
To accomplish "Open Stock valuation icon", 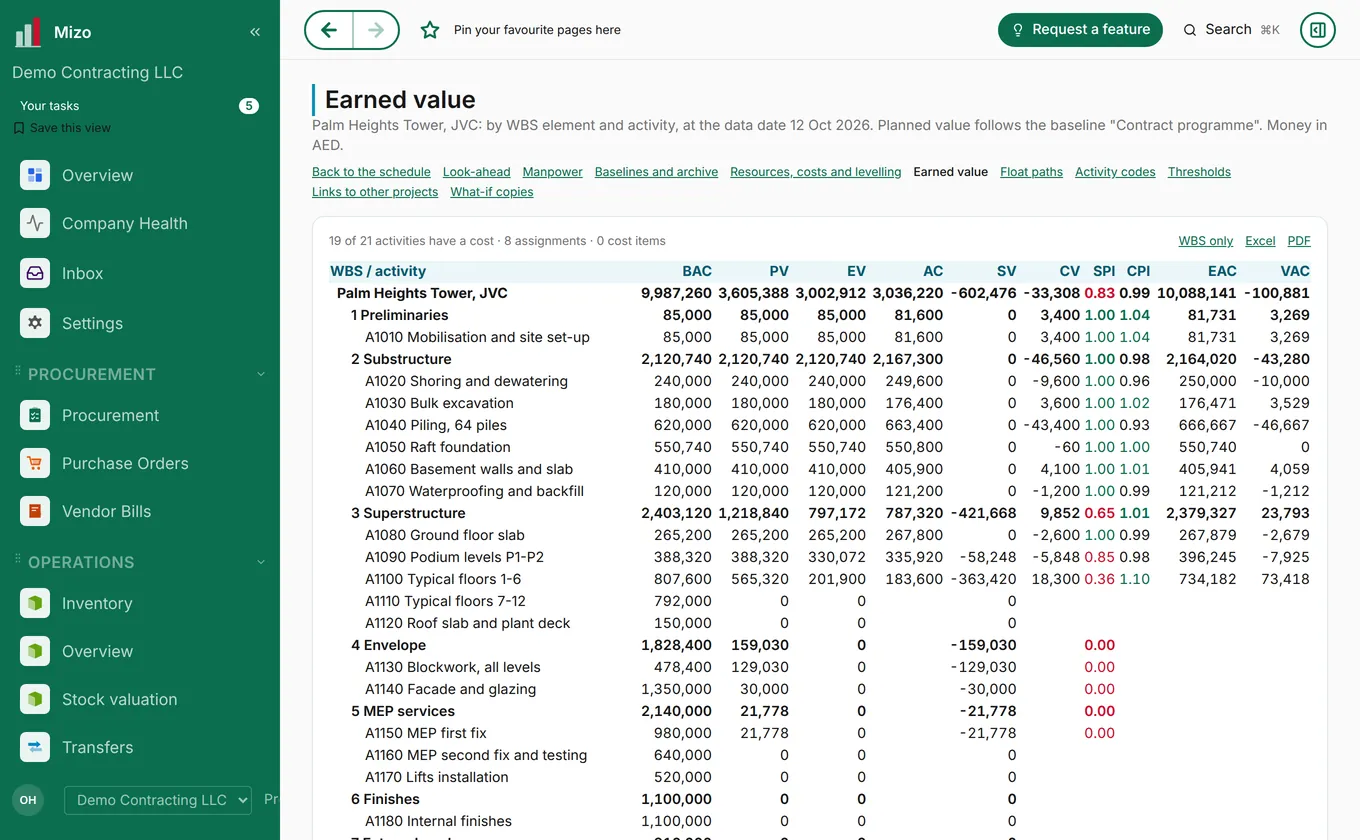I will pos(35,699).
